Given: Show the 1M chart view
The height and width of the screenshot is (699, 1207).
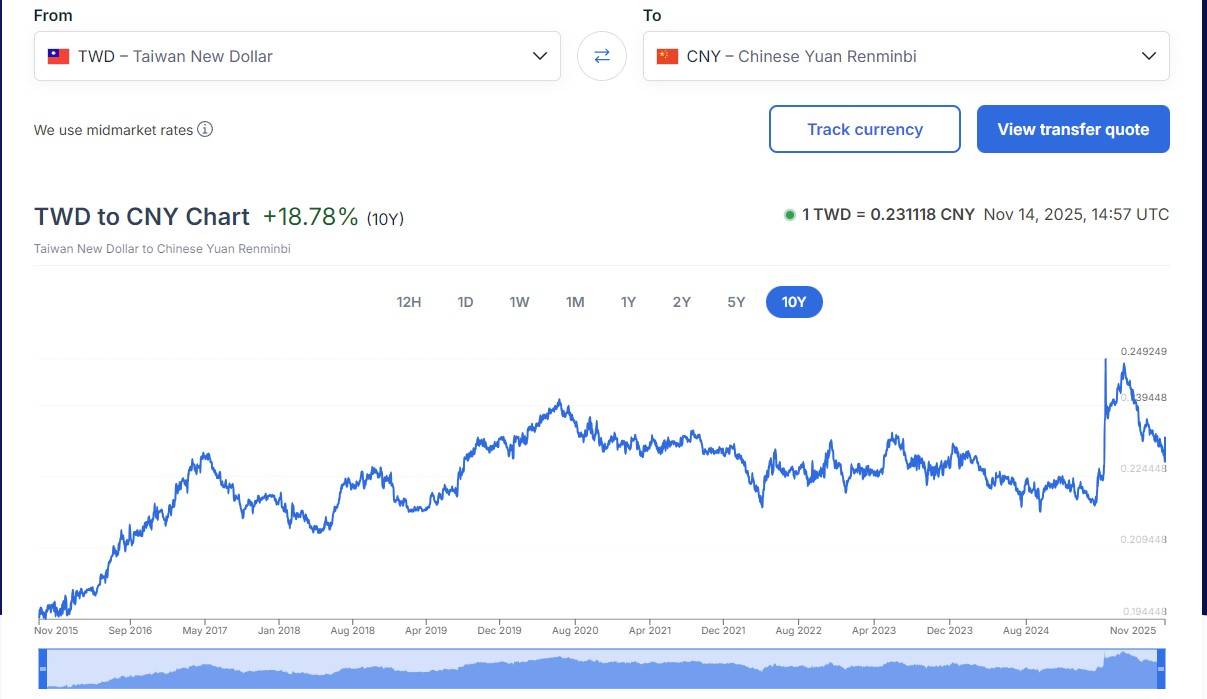Looking at the screenshot, I should coord(575,302).
